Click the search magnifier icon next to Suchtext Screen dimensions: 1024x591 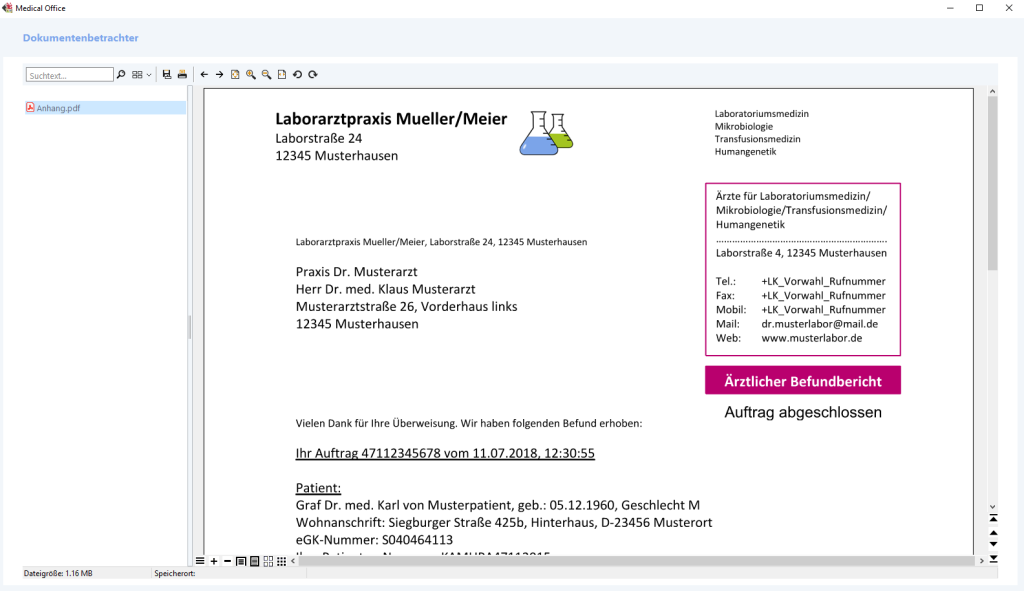[x=122, y=75]
